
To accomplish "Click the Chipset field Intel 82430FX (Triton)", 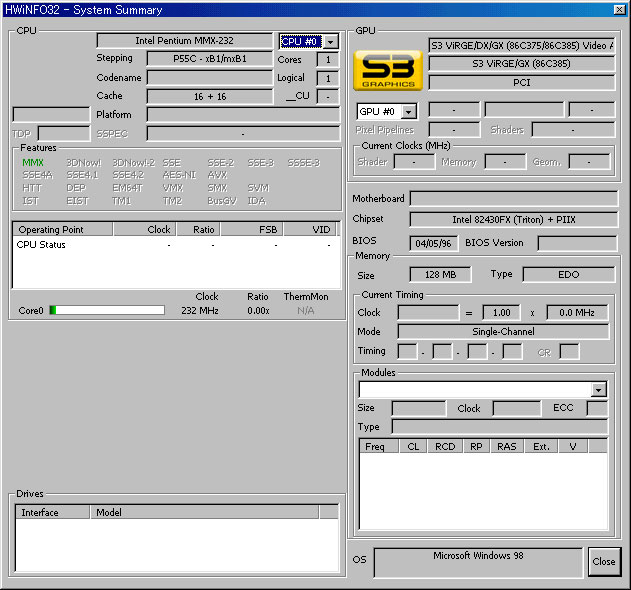I will click(x=514, y=220).
